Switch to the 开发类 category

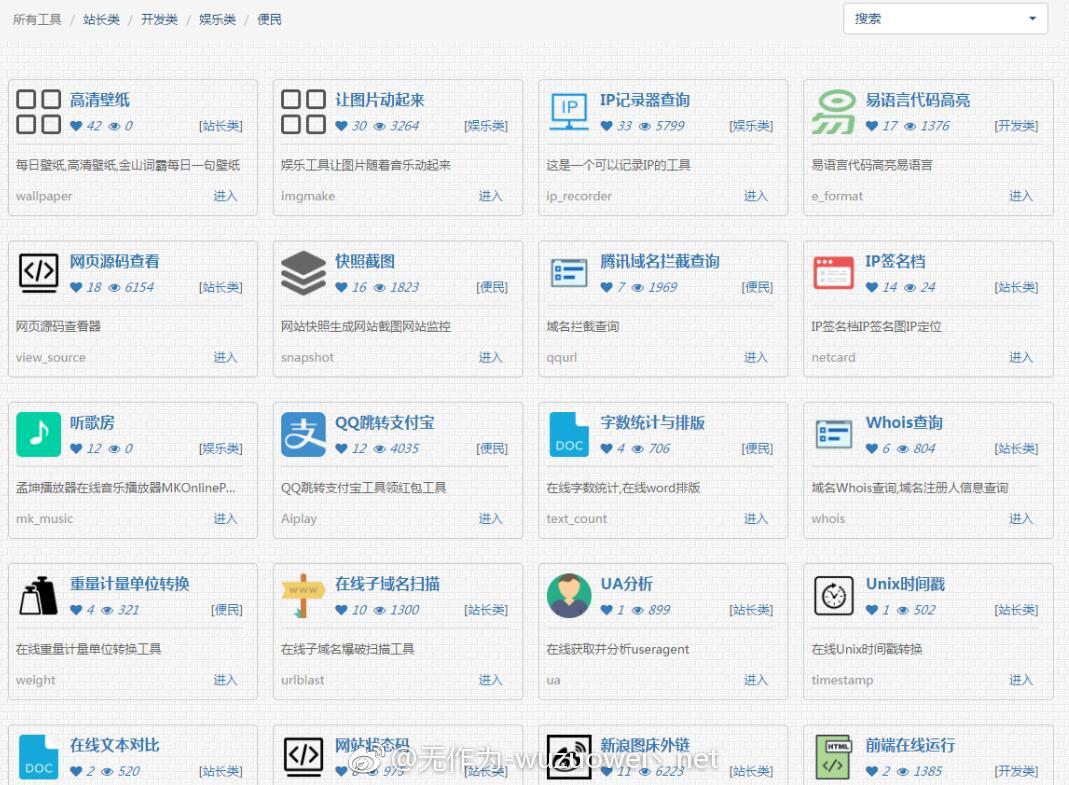pyautogui.click(x=159, y=18)
